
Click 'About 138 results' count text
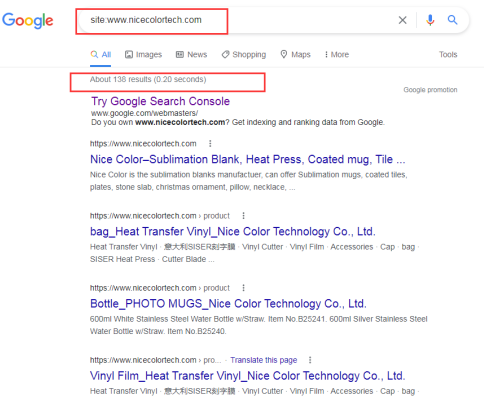click(x=148, y=79)
